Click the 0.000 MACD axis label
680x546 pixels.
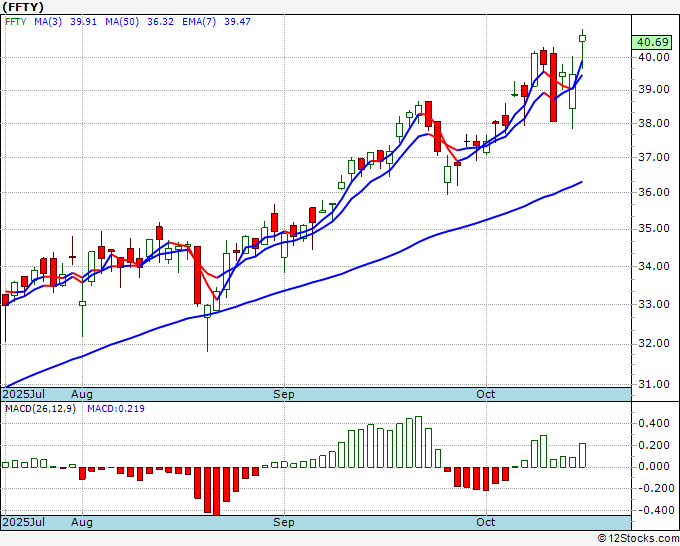pos(654,467)
